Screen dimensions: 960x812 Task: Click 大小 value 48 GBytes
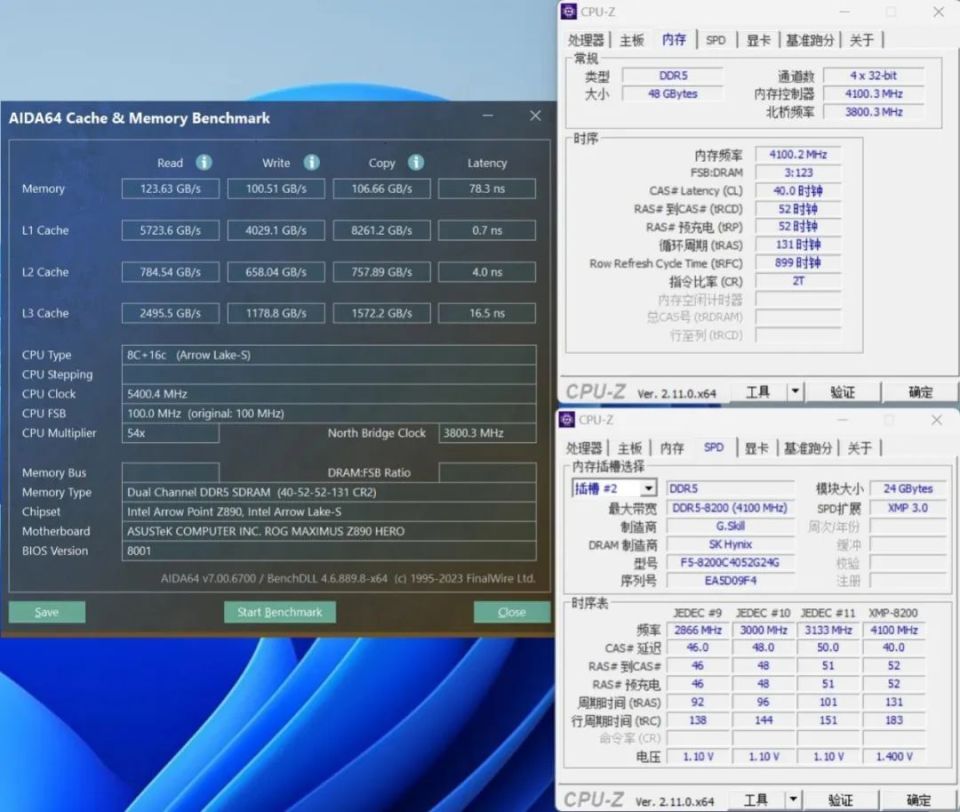click(672, 94)
